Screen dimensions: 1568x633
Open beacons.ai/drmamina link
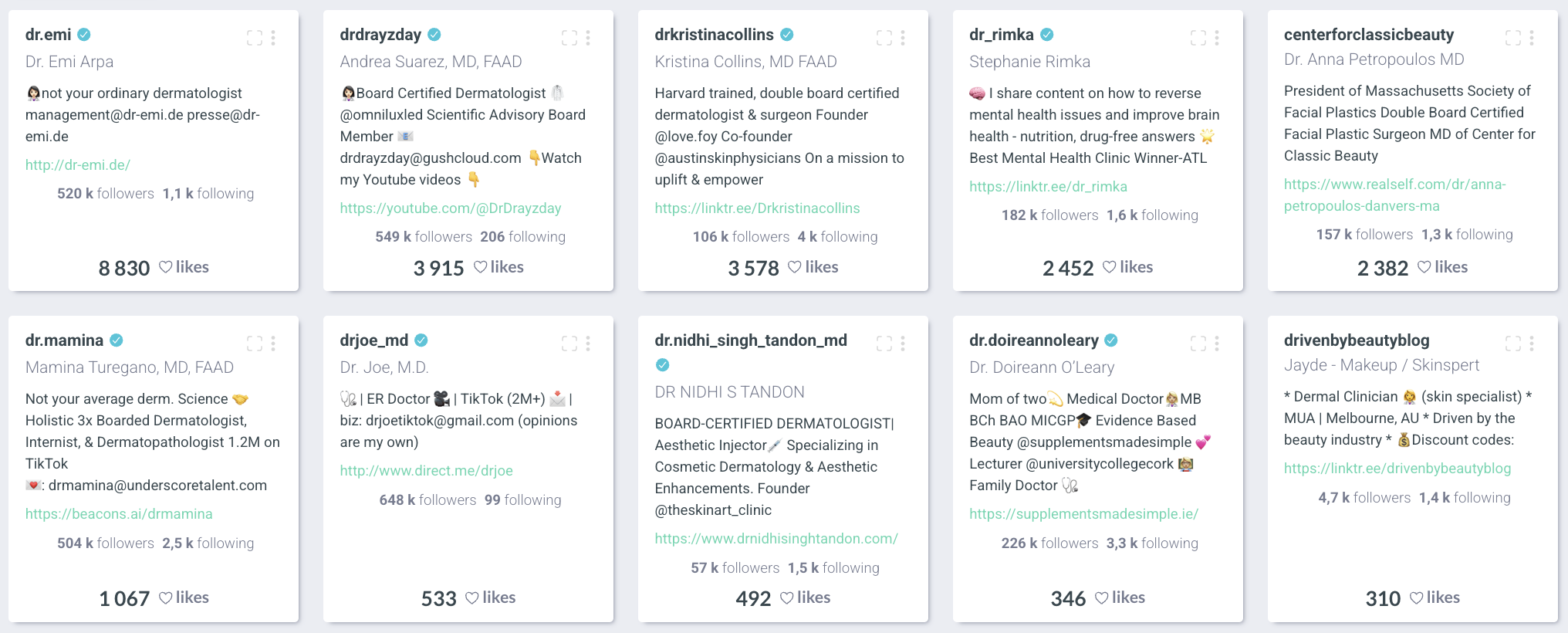[x=119, y=514]
